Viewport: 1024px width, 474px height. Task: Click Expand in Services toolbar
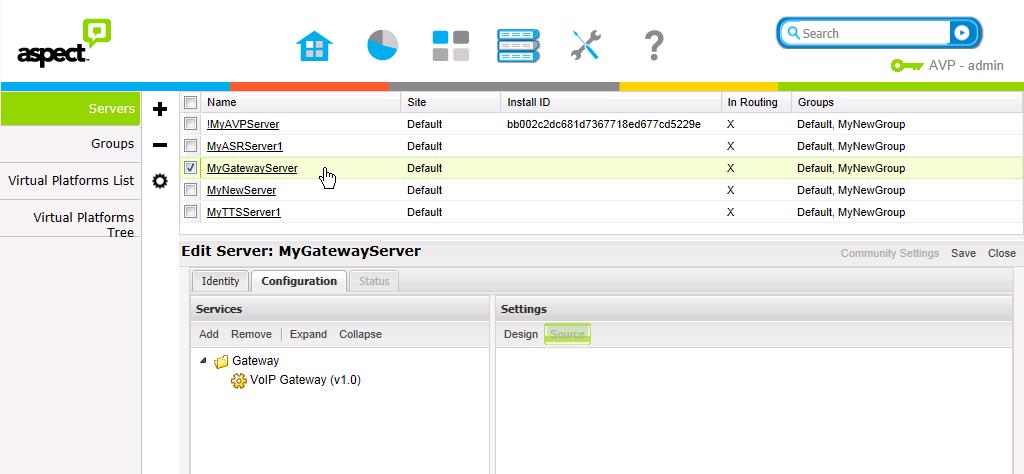[x=308, y=334]
